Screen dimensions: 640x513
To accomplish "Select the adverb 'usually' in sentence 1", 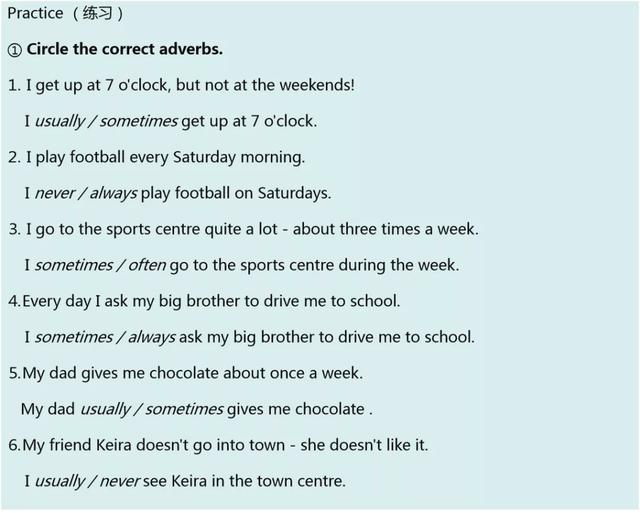I will click(60, 122).
